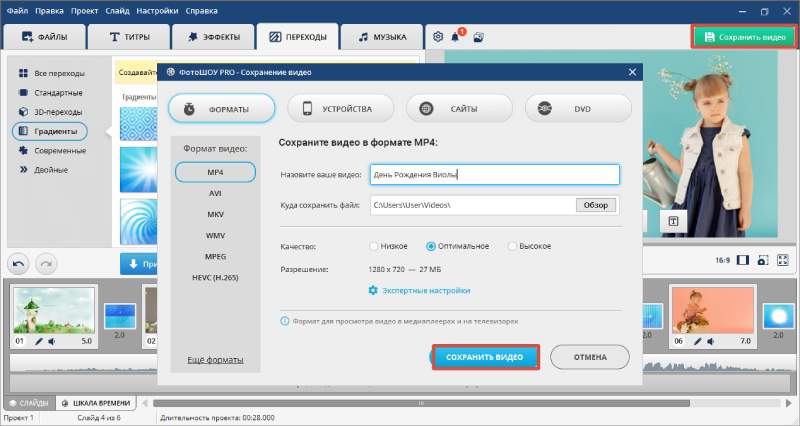Open expert settings gear link

tap(419, 290)
